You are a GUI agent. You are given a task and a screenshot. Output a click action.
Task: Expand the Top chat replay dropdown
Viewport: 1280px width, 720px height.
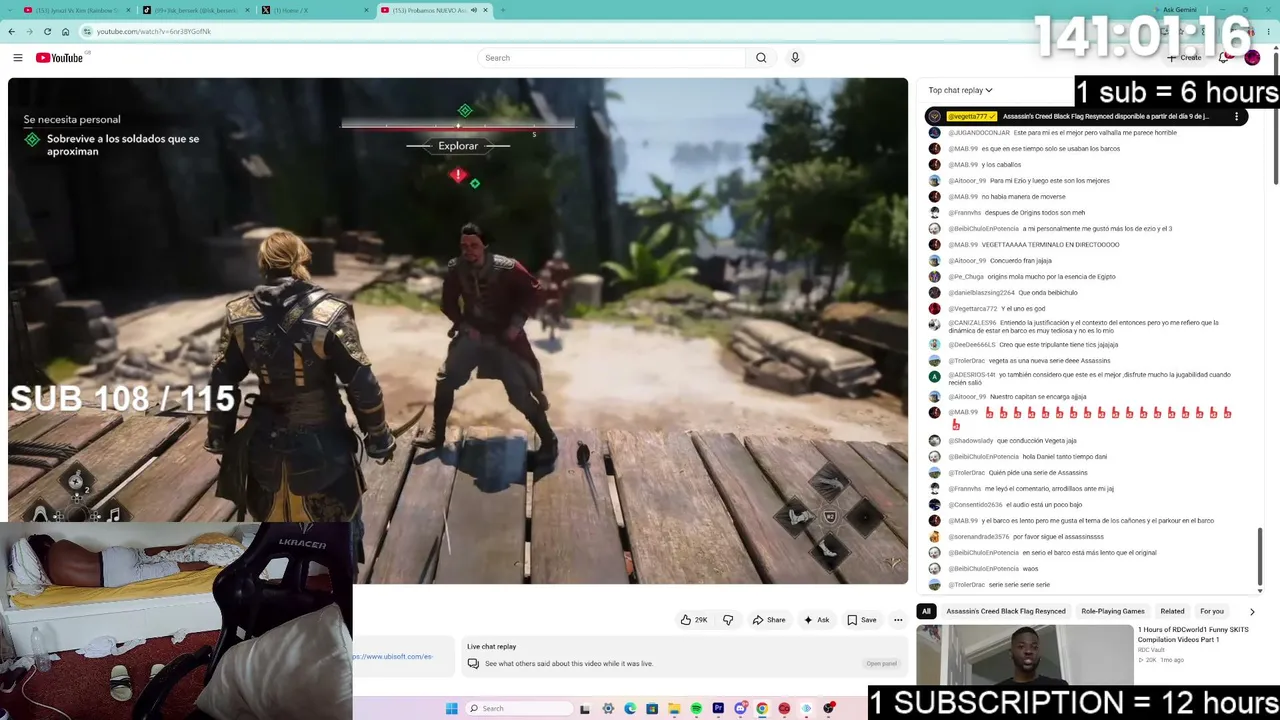click(x=960, y=90)
